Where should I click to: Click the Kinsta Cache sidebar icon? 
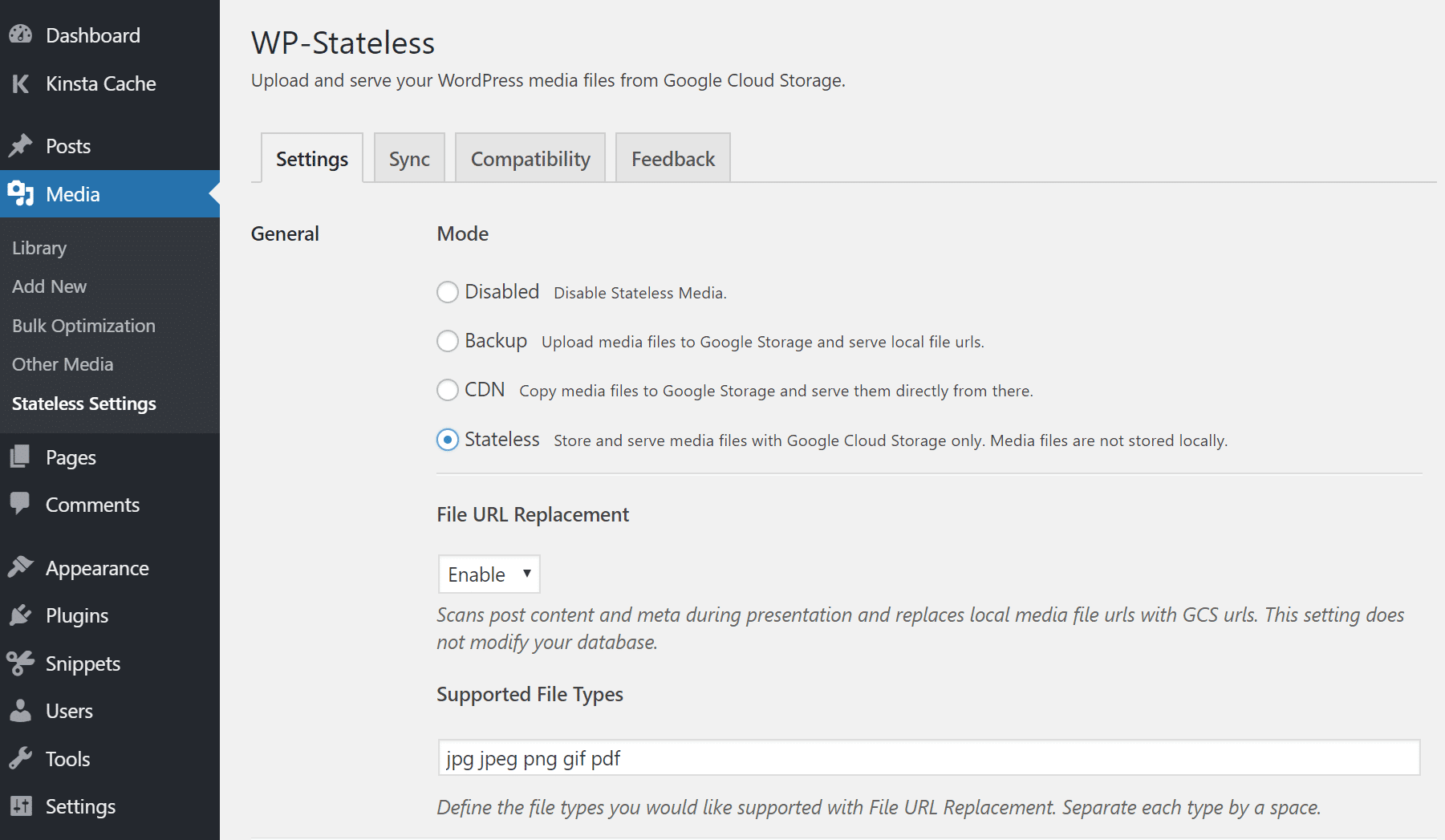[x=21, y=83]
